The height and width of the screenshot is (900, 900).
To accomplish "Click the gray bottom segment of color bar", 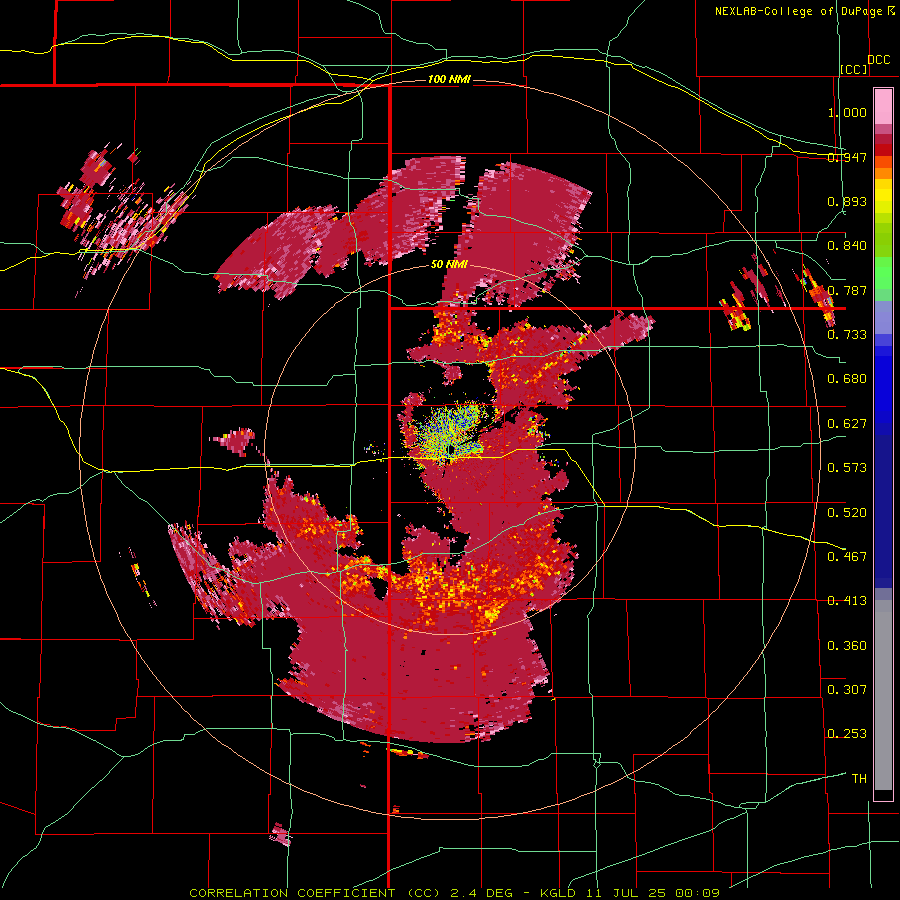I will [x=883, y=695].
